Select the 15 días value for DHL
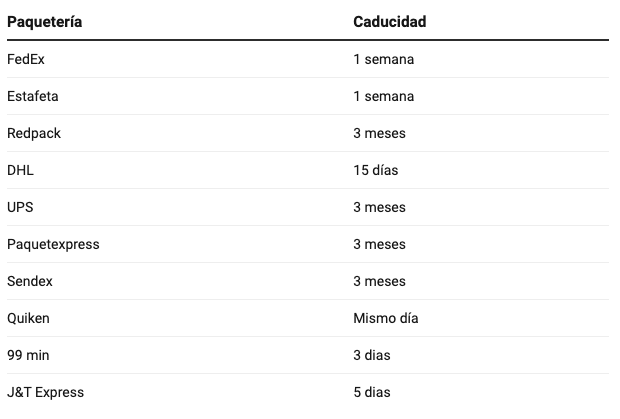The image size is (620, 419). (x=376, y=170)
